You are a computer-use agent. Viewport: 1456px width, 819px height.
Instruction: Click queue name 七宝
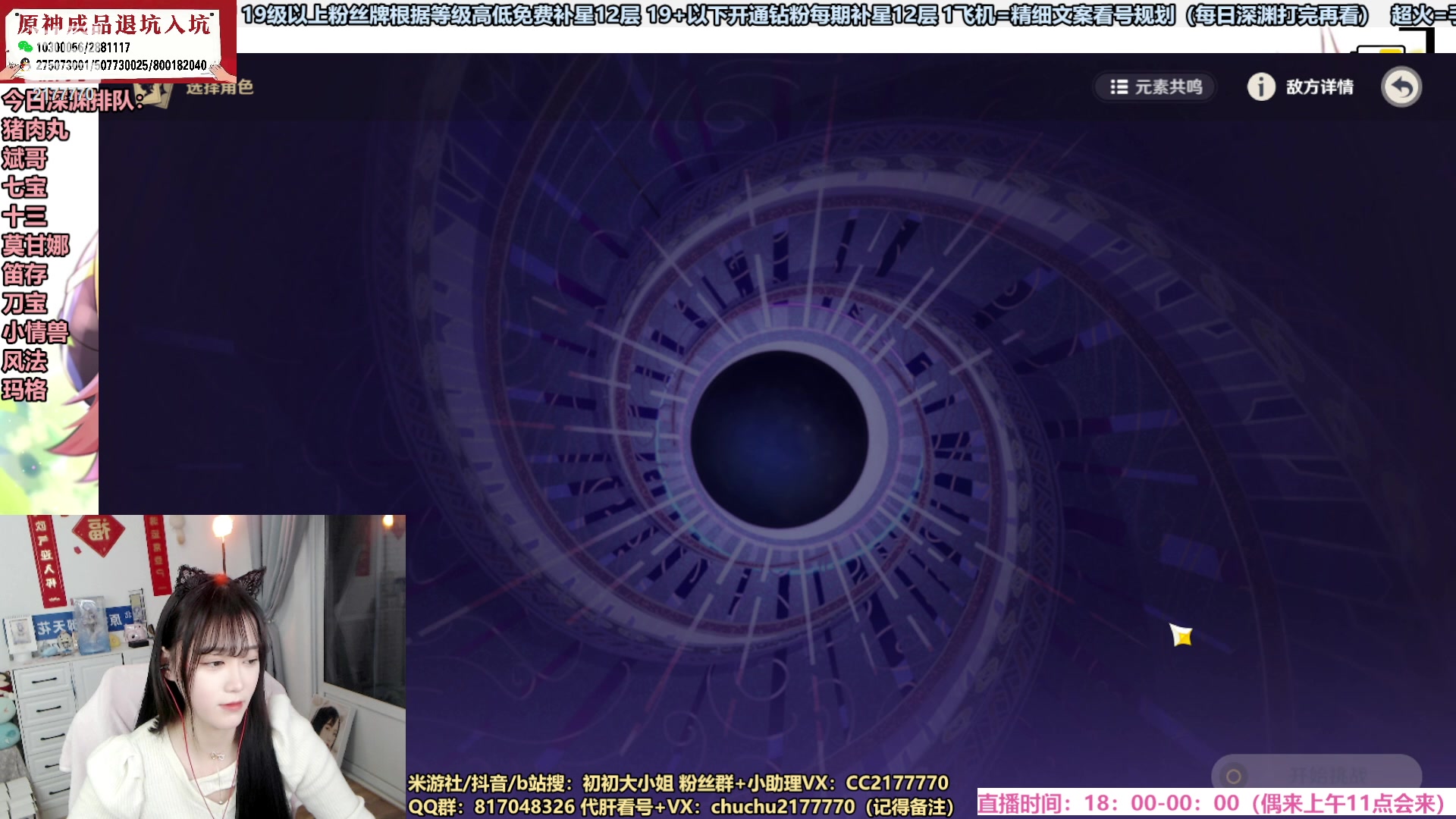pos(24,187)
